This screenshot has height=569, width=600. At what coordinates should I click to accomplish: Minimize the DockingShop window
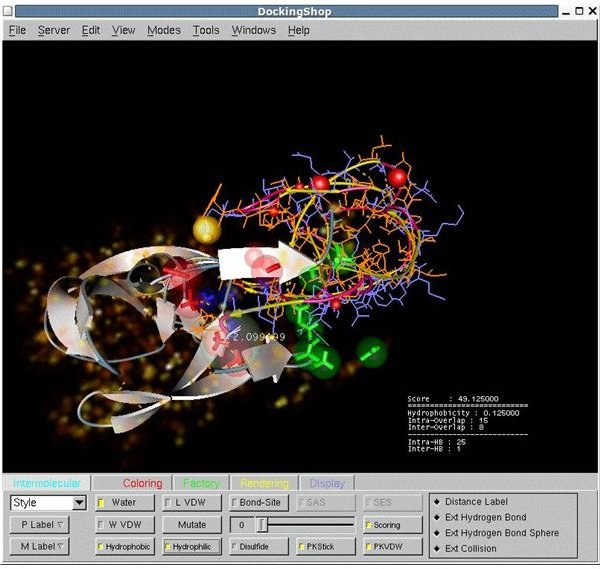click(566, 12)
